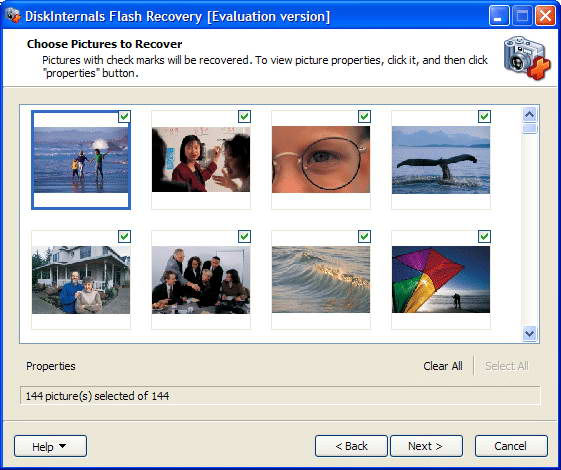The image size is (561, 470).
Task: Click the scrollbar thumb in picture list
Action: [530, 129]
